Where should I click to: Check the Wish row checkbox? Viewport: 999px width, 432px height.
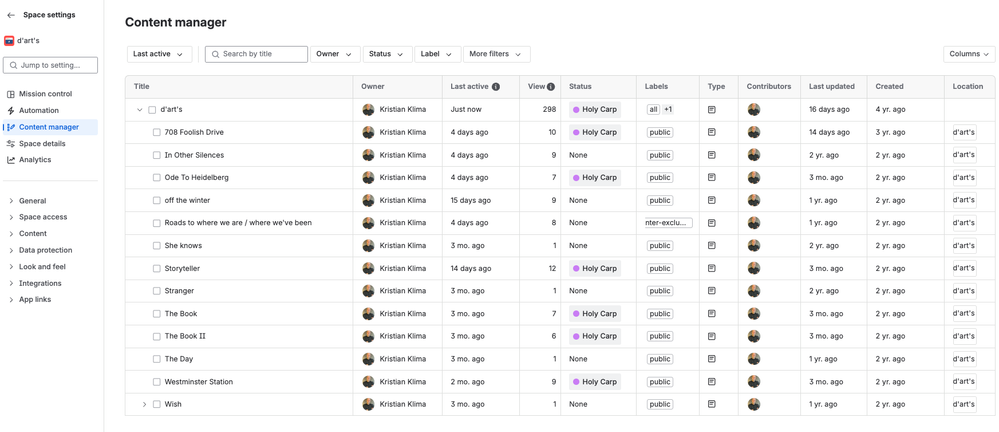(157, 405)
